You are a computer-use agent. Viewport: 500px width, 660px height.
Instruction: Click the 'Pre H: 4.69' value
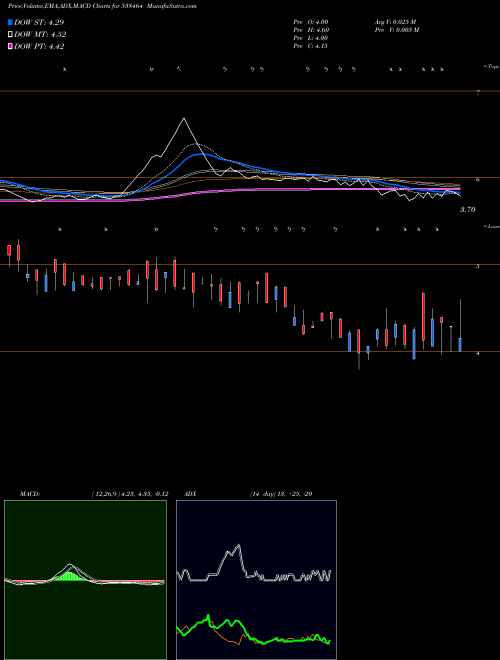click(311, 30)
